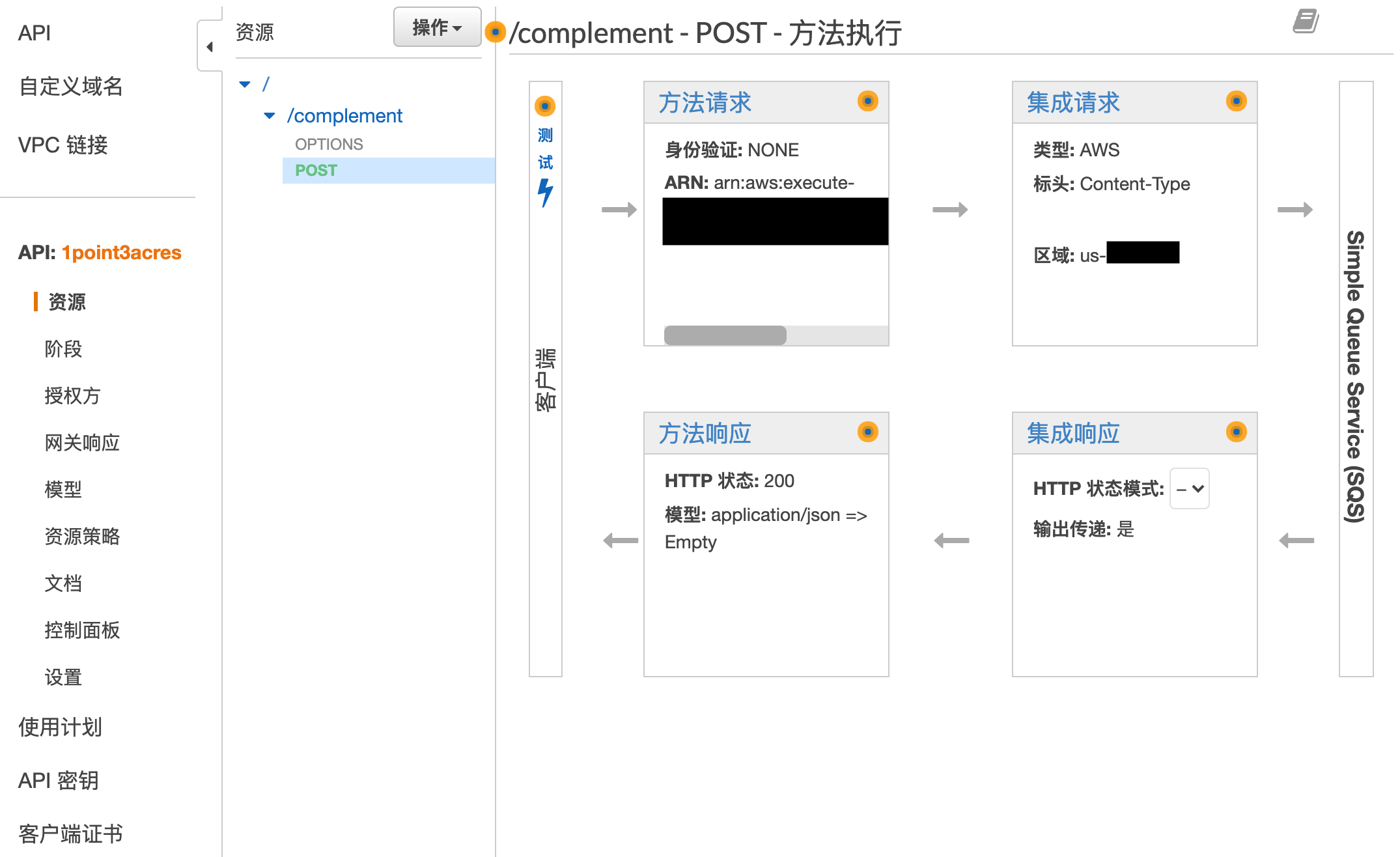1400x857 pixels.
Task: Click orange dot beside /complement page title
Action: click(x=496, y=32)
